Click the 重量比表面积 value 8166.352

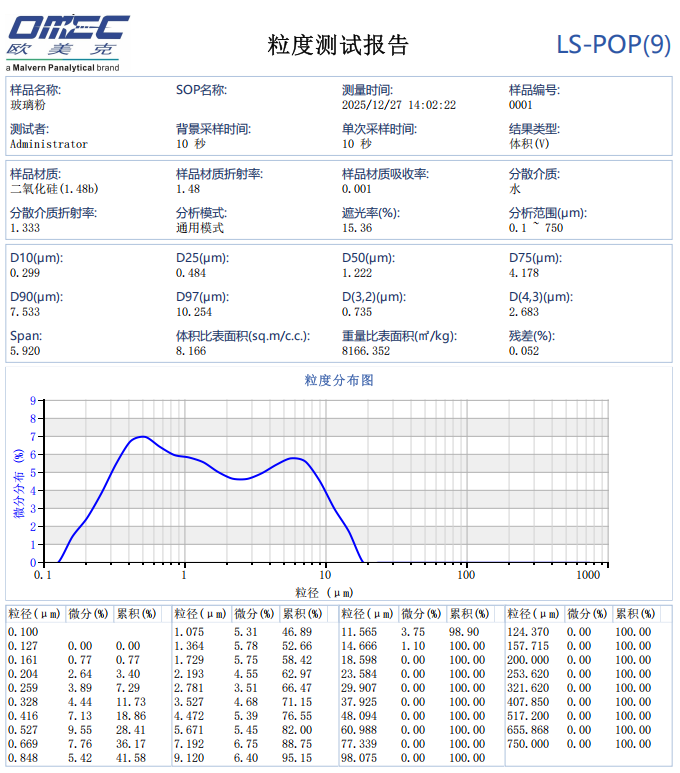point(366,351)
